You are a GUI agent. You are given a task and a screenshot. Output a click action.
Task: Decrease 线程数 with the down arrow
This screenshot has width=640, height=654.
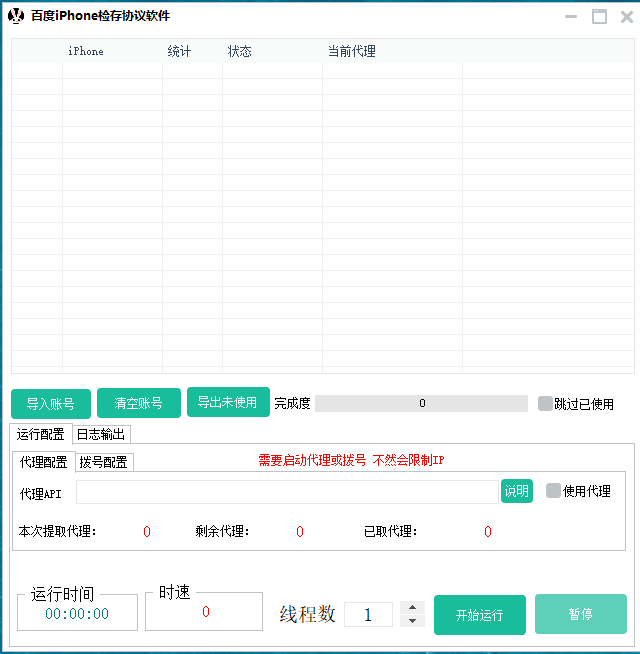click(412, 621)
